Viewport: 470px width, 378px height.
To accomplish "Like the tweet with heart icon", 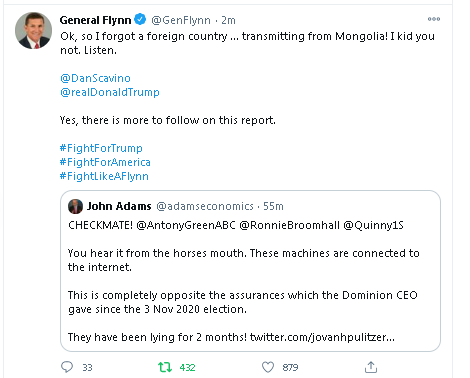I will pos(268,367).
